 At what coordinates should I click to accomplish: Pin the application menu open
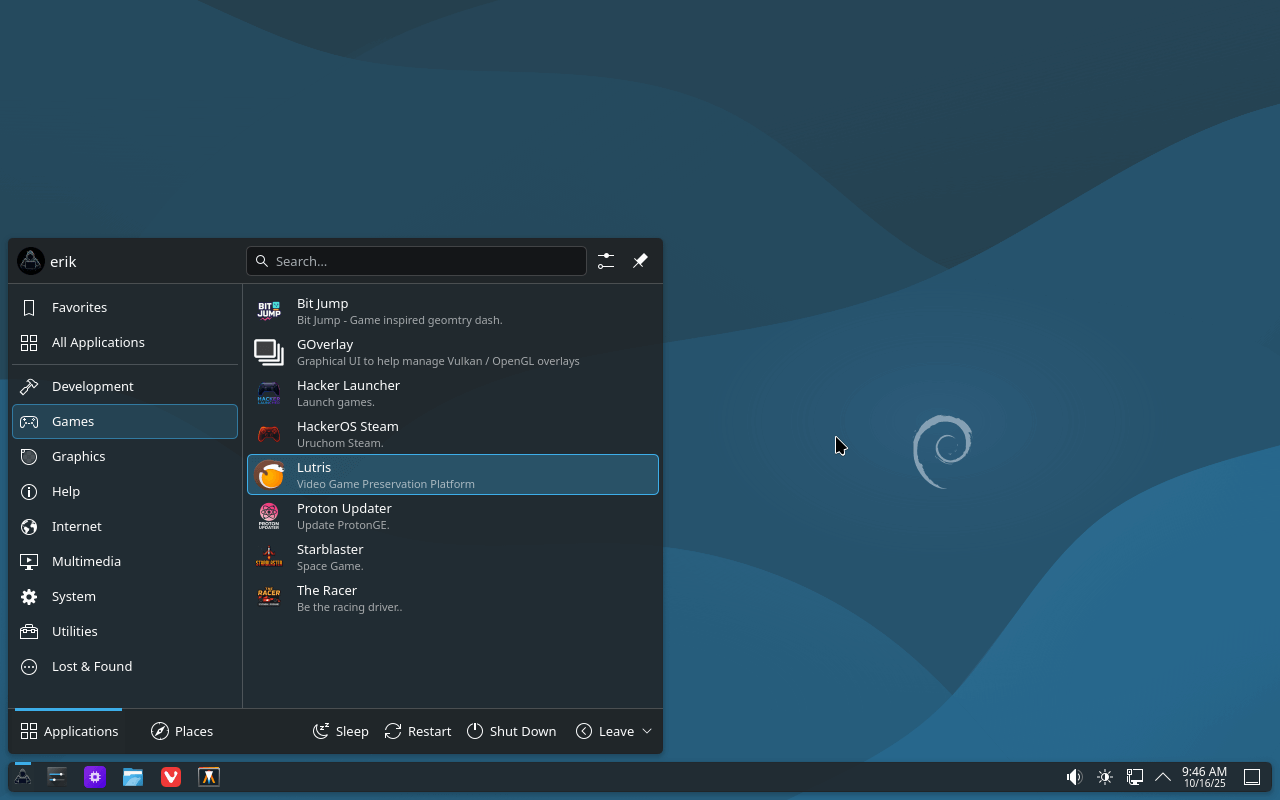coord(640,261)
